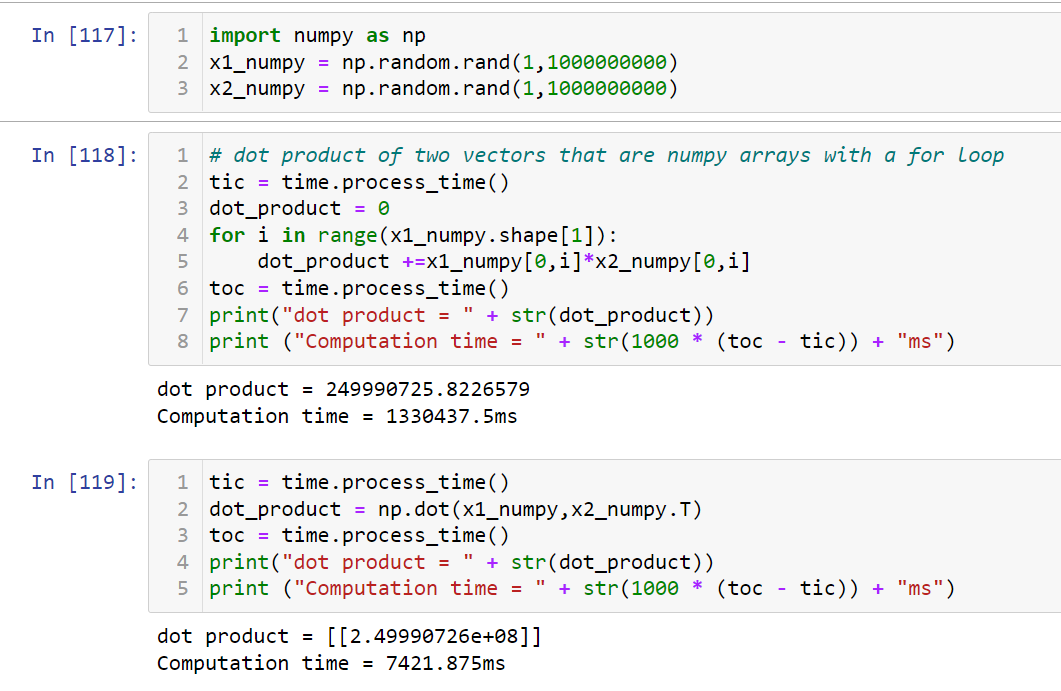1061x691 pixels.
Task: Click line number 8 in cell 118
Action: tap(182, 342)
